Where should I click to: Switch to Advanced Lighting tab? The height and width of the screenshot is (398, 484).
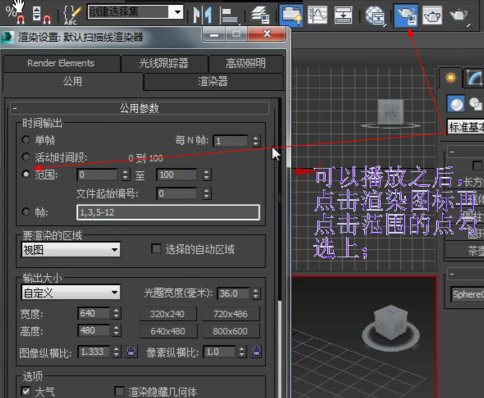(246, 63)
